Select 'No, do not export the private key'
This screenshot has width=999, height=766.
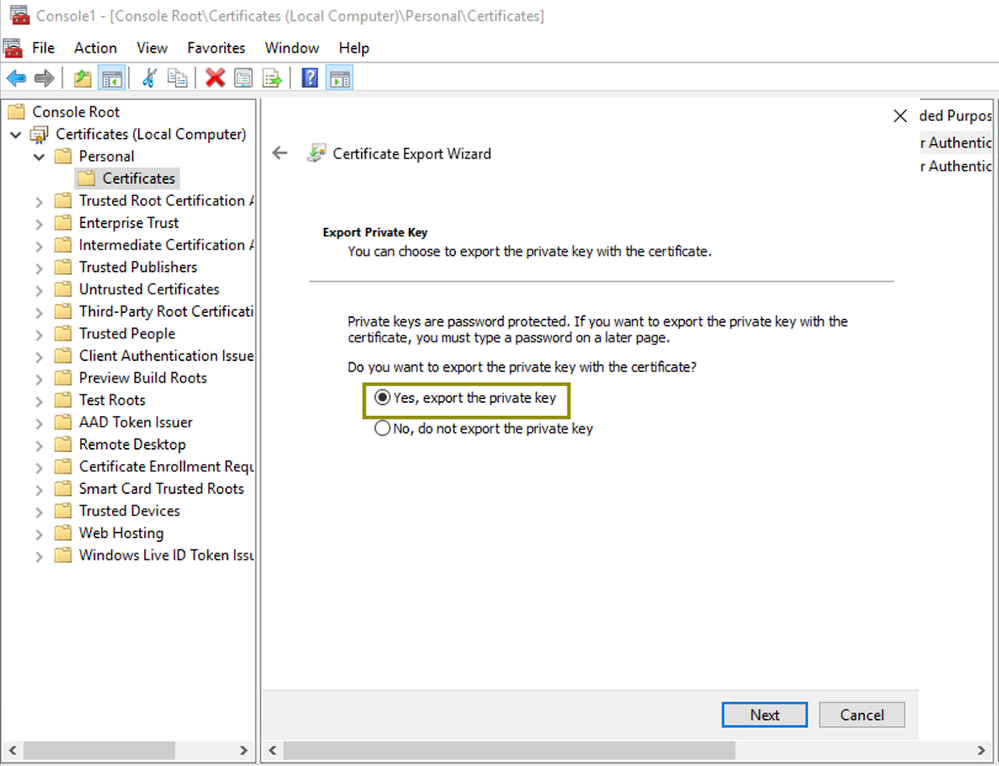click(x=382, y=429)
